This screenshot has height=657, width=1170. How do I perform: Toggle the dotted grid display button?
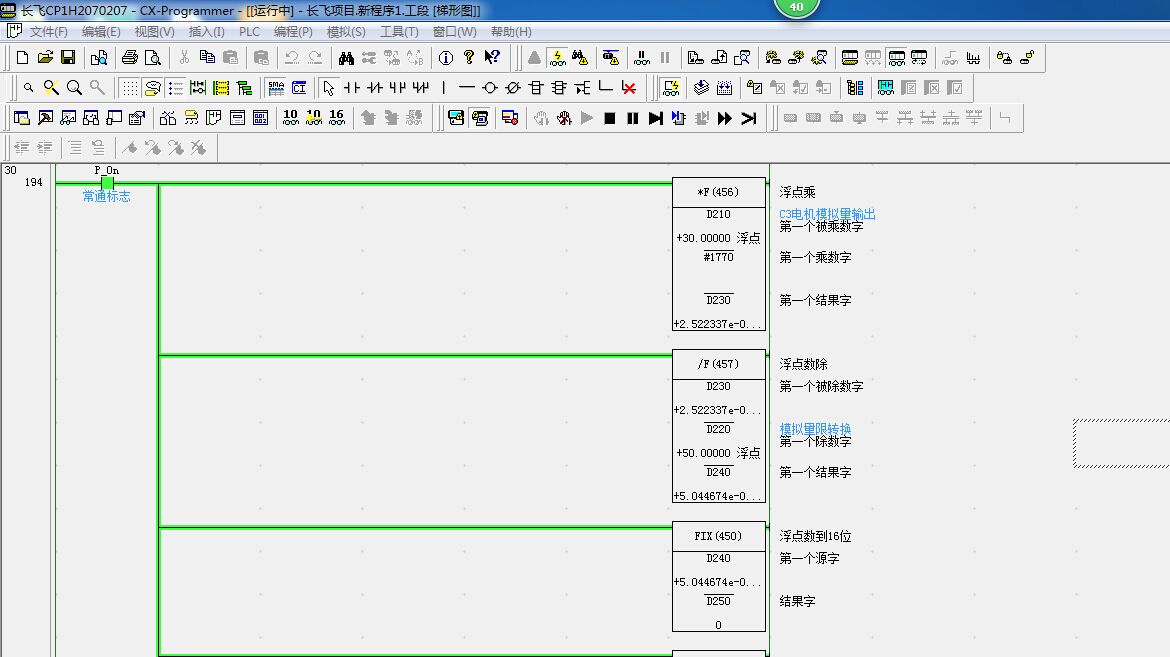(x=130, y=88)
